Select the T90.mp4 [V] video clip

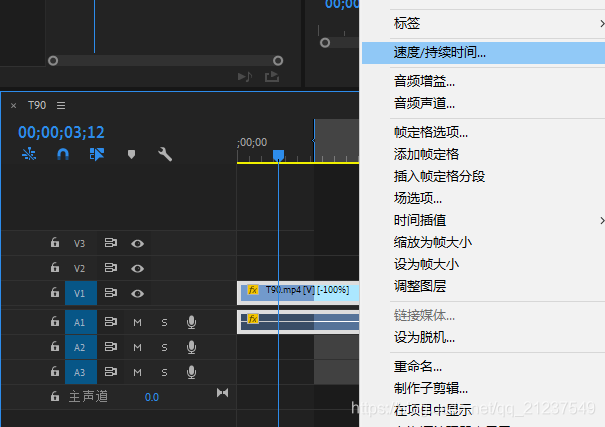coord(298,293)
